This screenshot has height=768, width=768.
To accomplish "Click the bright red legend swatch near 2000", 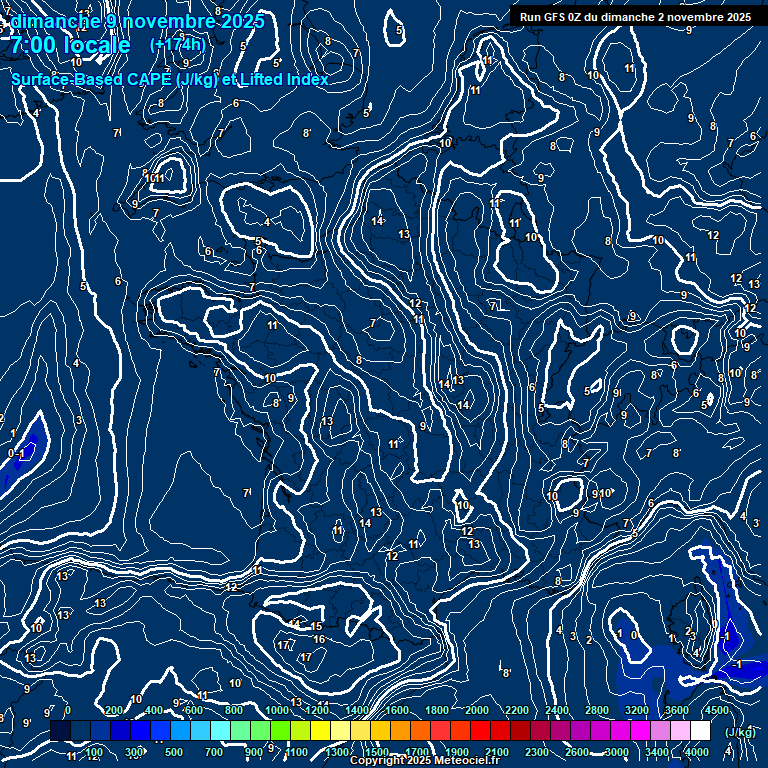I will point(480,731).
